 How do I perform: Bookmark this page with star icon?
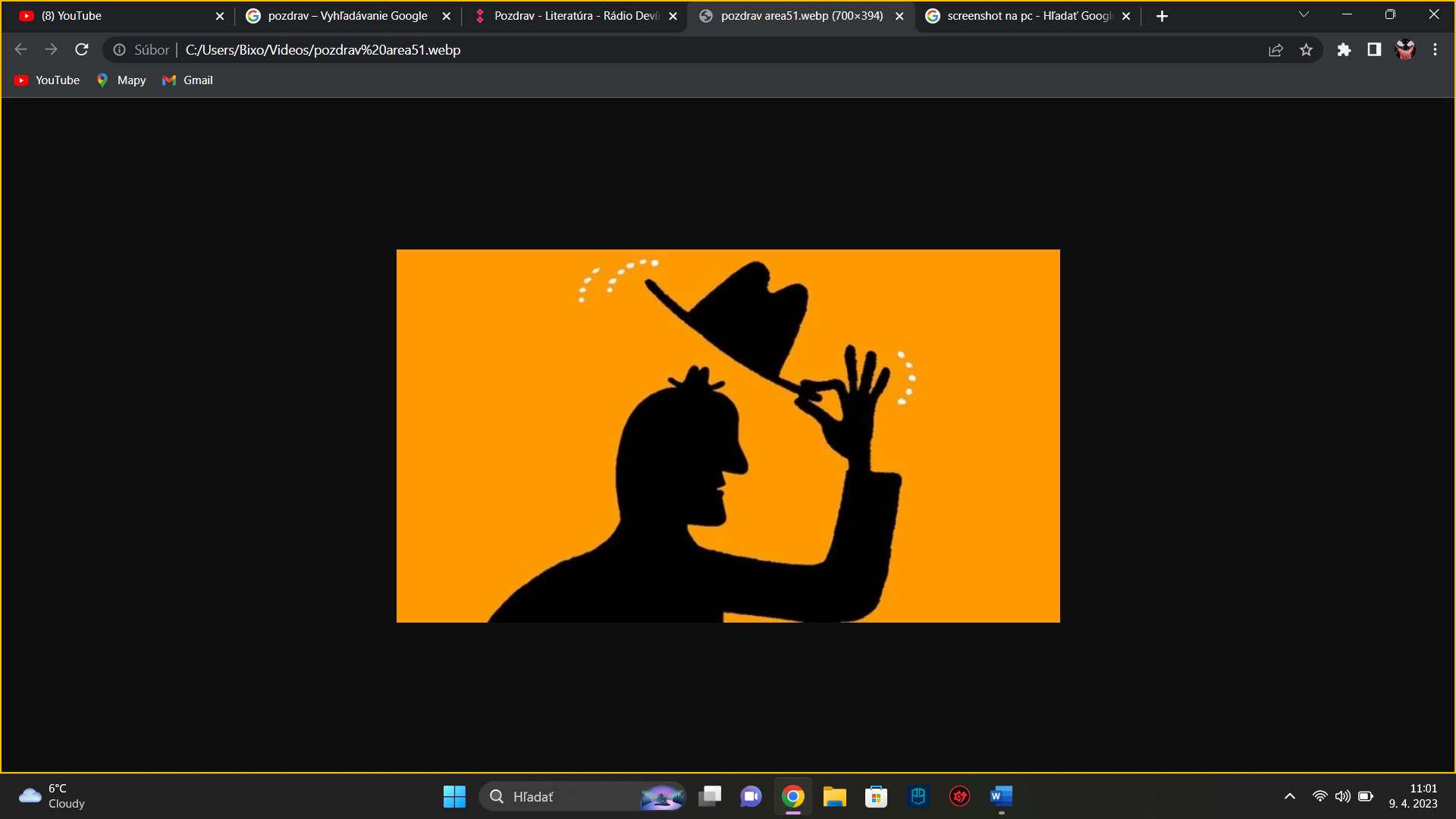coord(1306,50)
